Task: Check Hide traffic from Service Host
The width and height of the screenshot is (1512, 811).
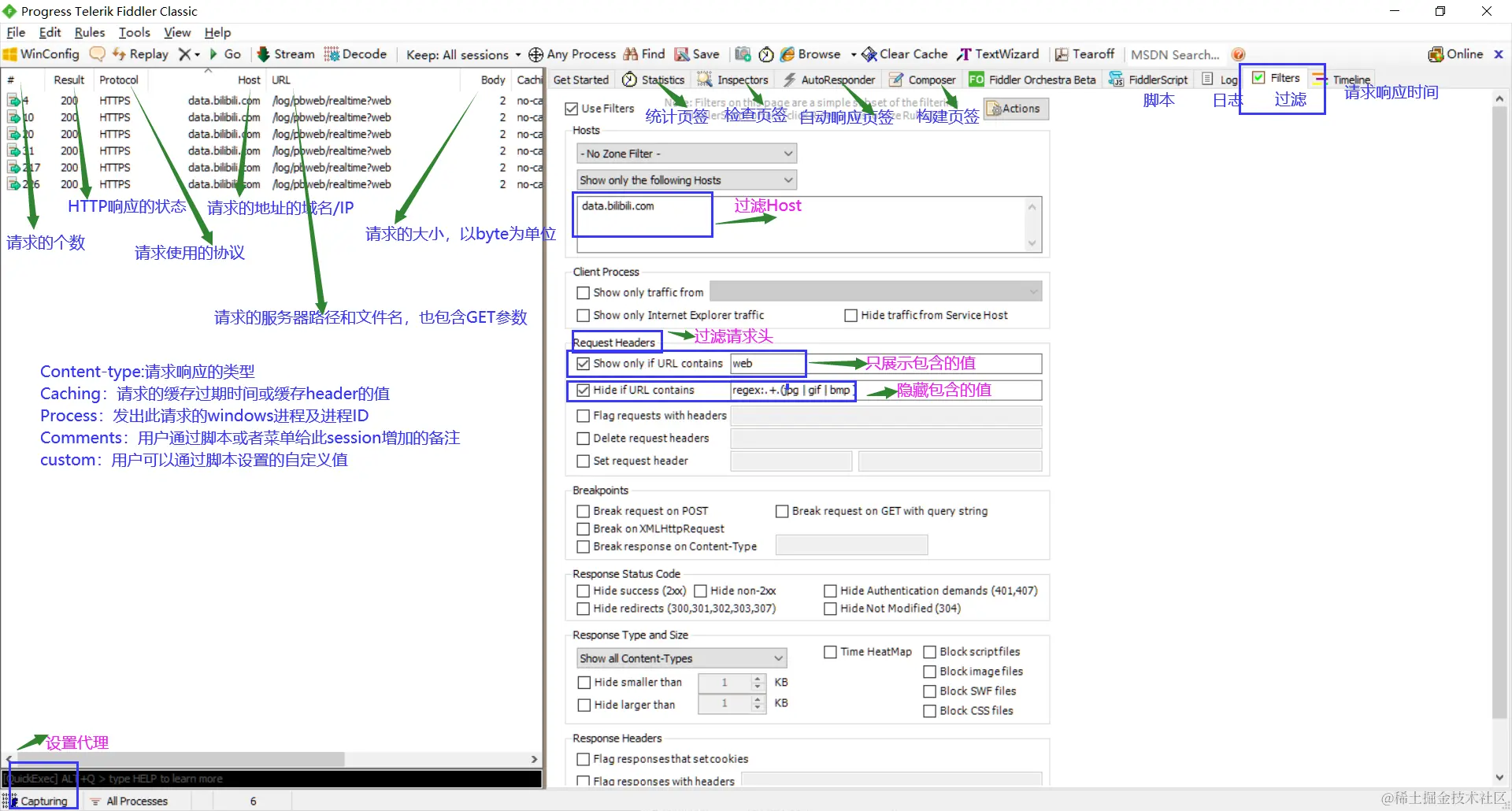Action: click(851, 316)
